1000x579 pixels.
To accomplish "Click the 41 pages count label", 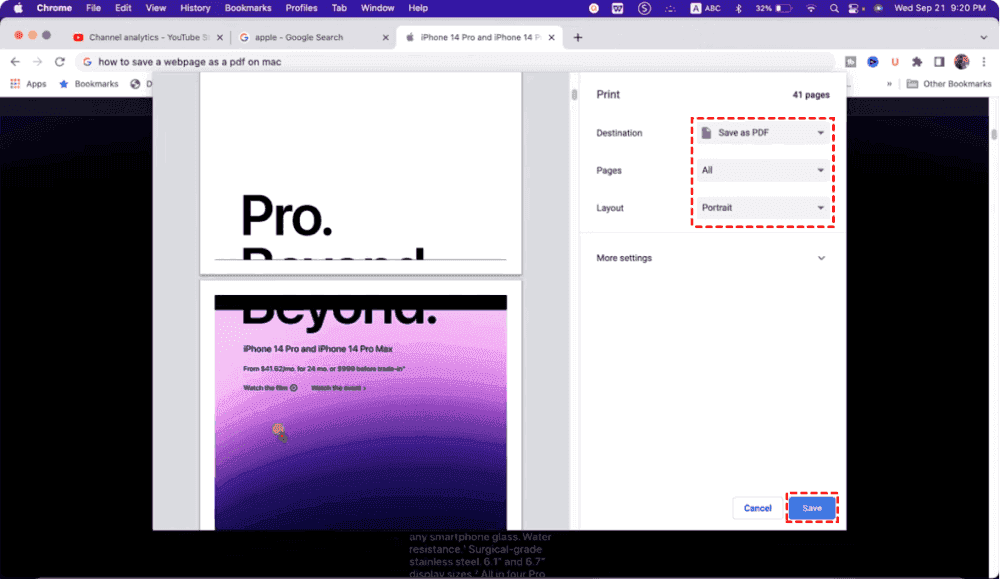I will click(811, 95).
